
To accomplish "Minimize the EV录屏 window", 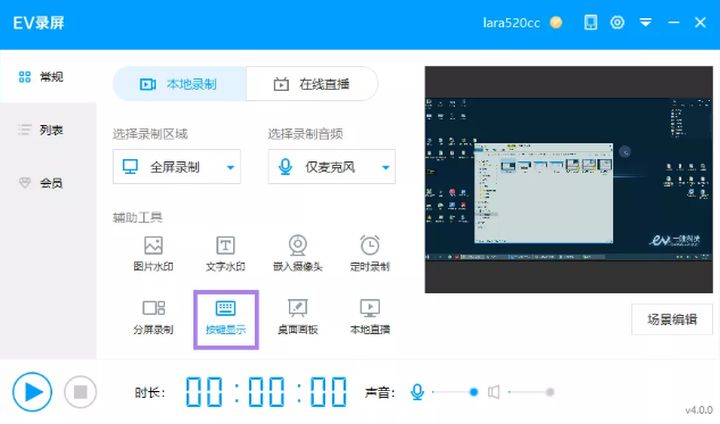I will [674, 22].
